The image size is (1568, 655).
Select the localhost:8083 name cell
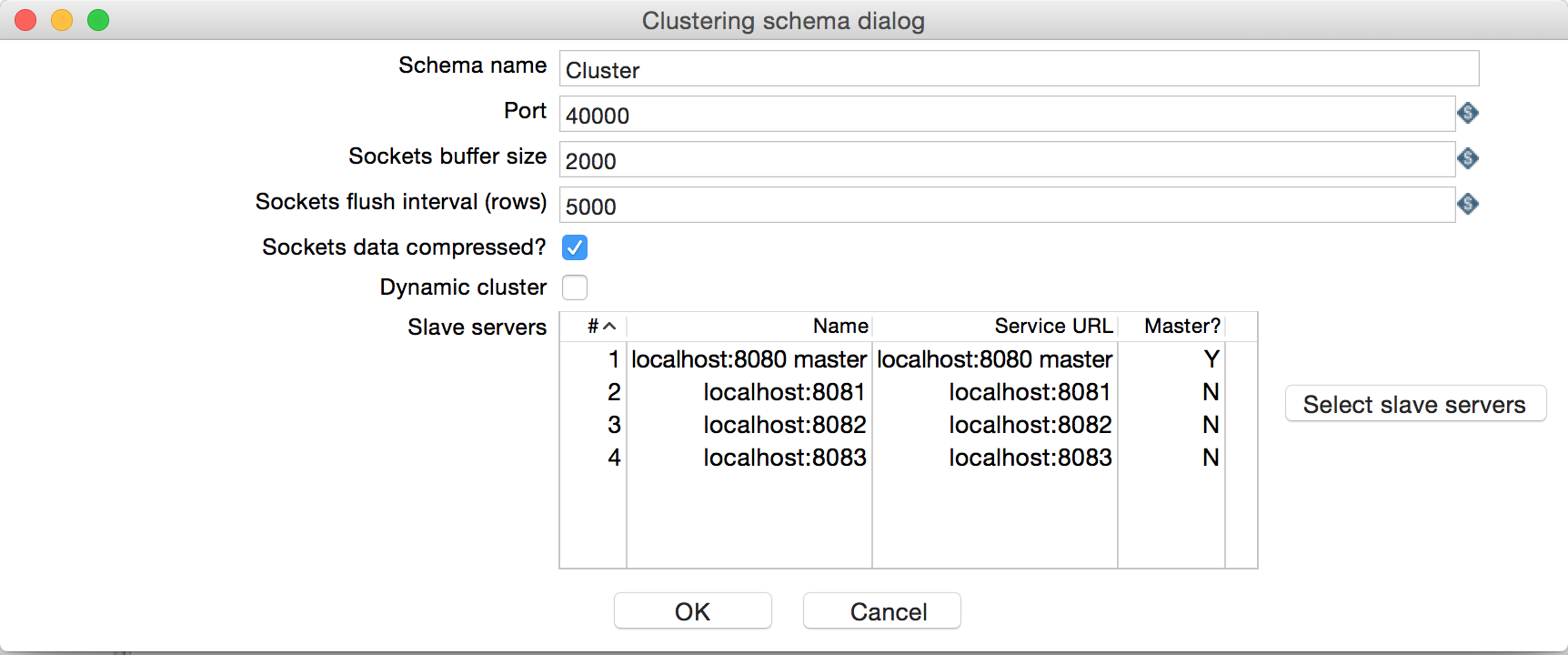(x=784, y=458)
